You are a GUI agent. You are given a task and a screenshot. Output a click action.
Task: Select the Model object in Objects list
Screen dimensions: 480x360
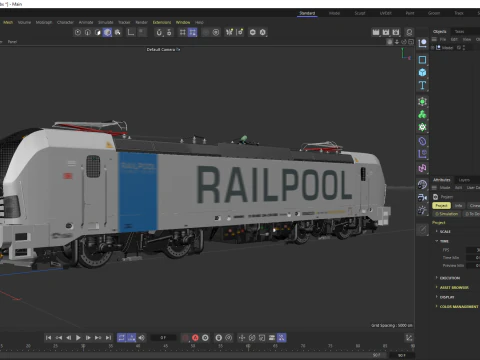pyautogui.click(x=447, y=48)
